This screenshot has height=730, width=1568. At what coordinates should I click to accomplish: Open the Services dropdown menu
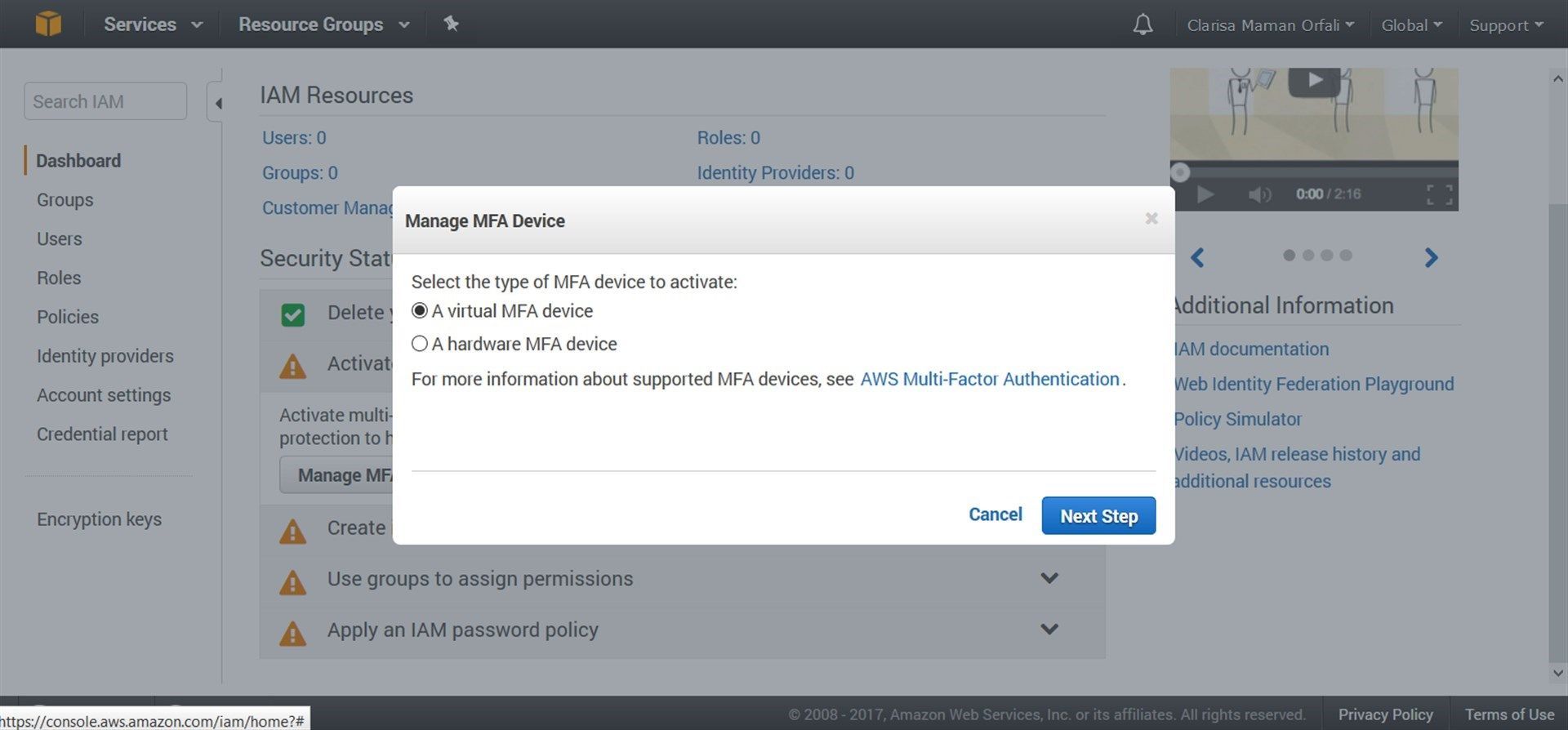[x=153, y=24]
